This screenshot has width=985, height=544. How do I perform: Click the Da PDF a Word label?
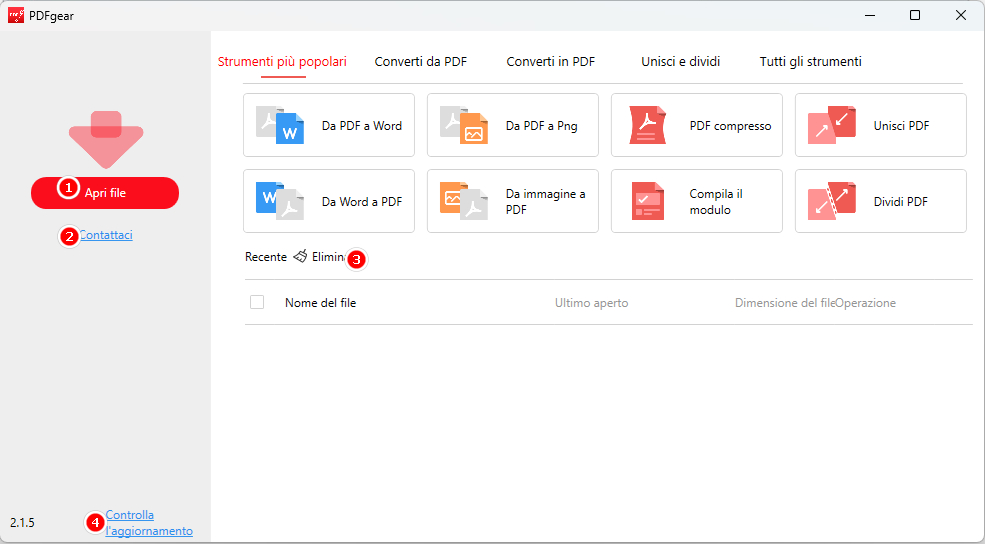362,126
